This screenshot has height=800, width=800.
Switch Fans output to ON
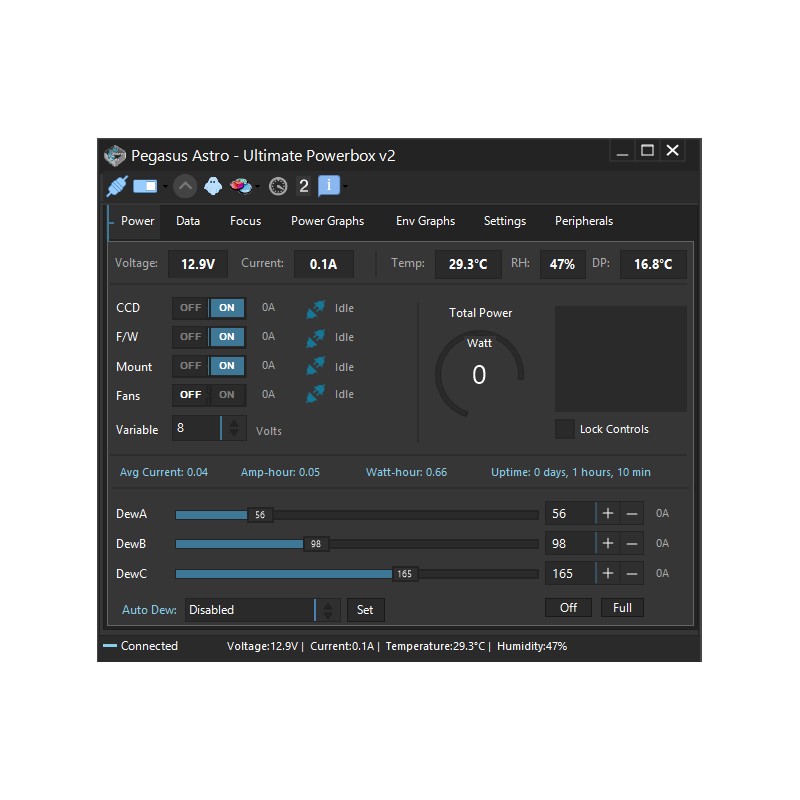coord(227,395)
